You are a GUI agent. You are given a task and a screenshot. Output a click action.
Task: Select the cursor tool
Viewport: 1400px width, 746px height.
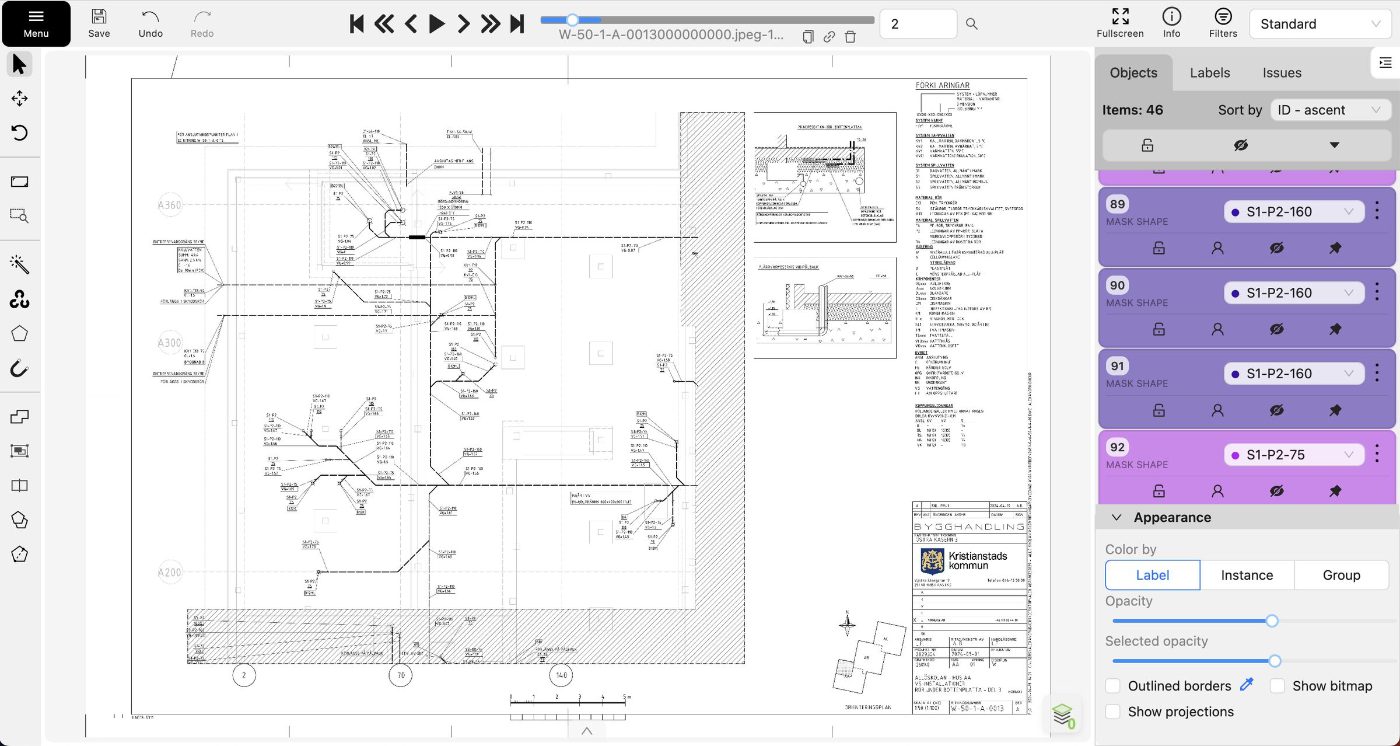19,65
